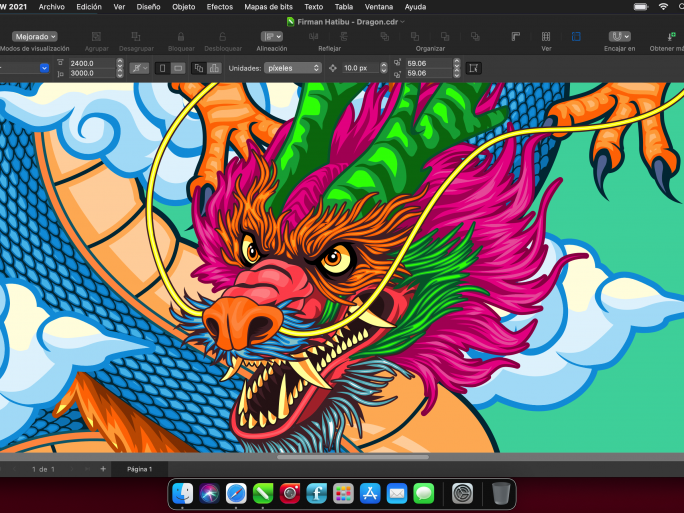Open the Ayuda menu
This screenshot has width=684, height=513.
(415, 7)
